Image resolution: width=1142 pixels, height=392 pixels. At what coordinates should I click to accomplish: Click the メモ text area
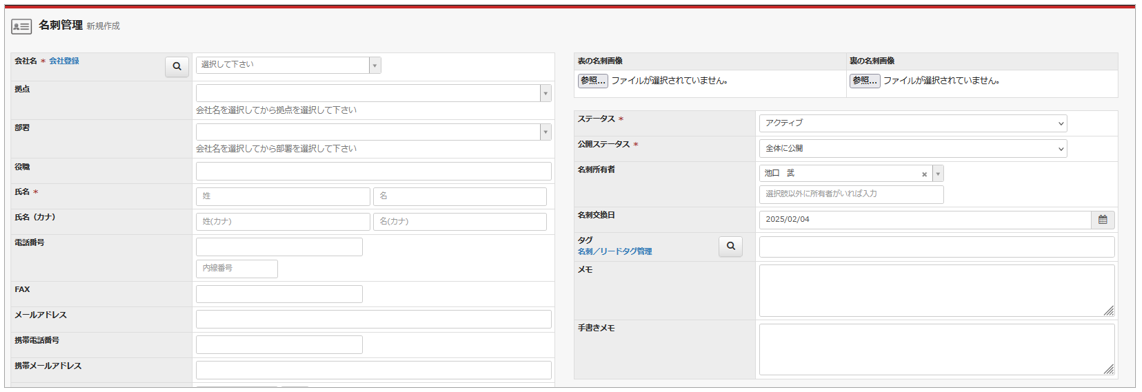pyautogui.click(x=937, y=290)
